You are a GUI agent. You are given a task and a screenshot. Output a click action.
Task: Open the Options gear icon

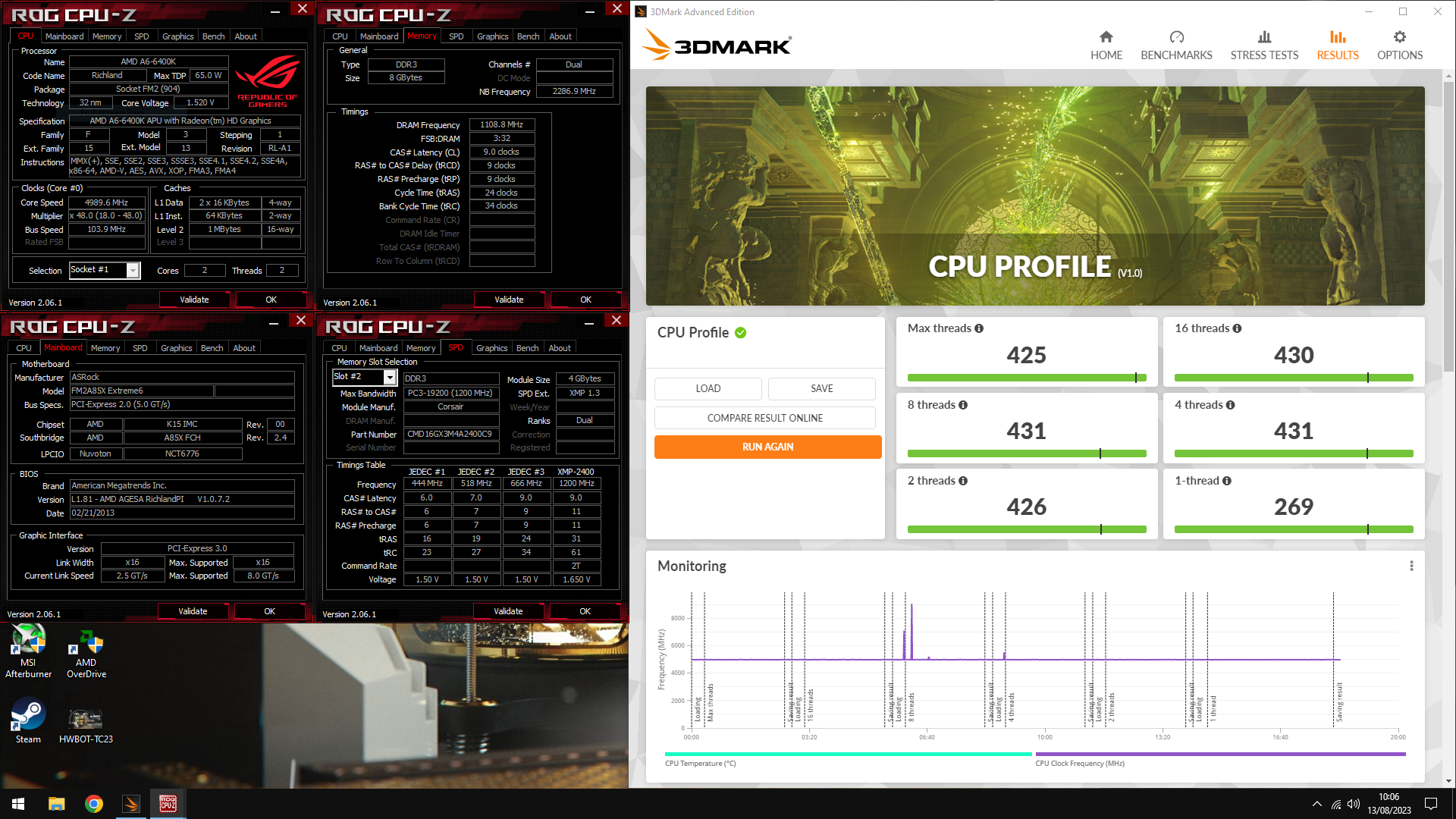pyautogui.click(x=1400, y=37)
